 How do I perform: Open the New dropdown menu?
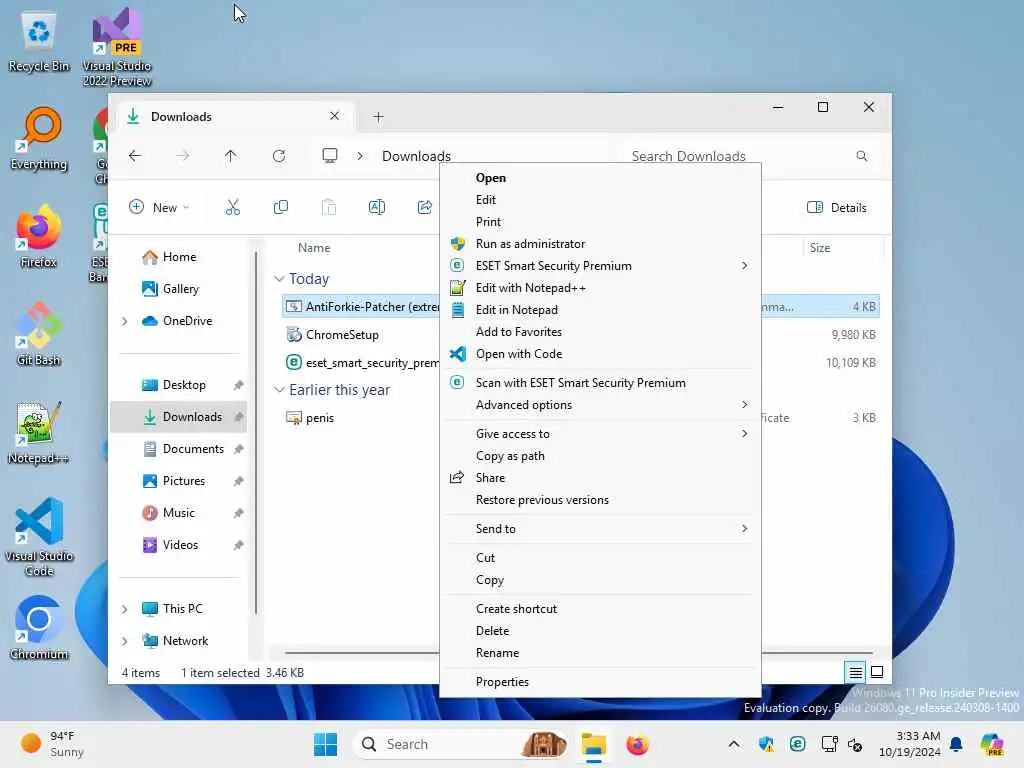[x=159, y=208]
